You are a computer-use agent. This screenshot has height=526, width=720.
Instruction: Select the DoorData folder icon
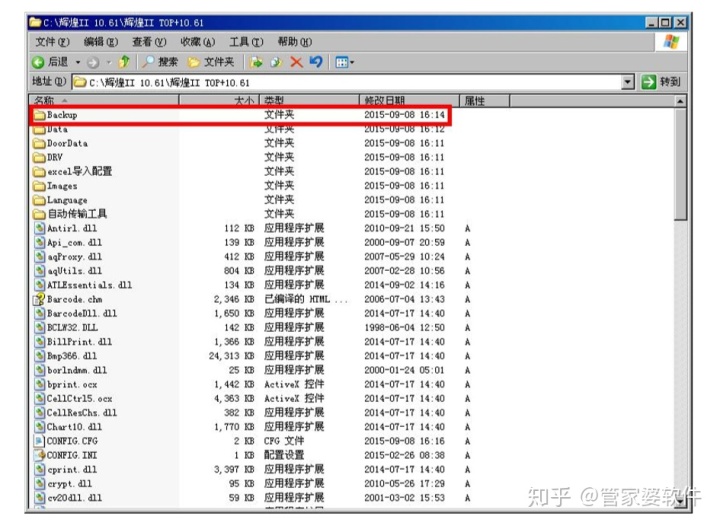[40, 143]
